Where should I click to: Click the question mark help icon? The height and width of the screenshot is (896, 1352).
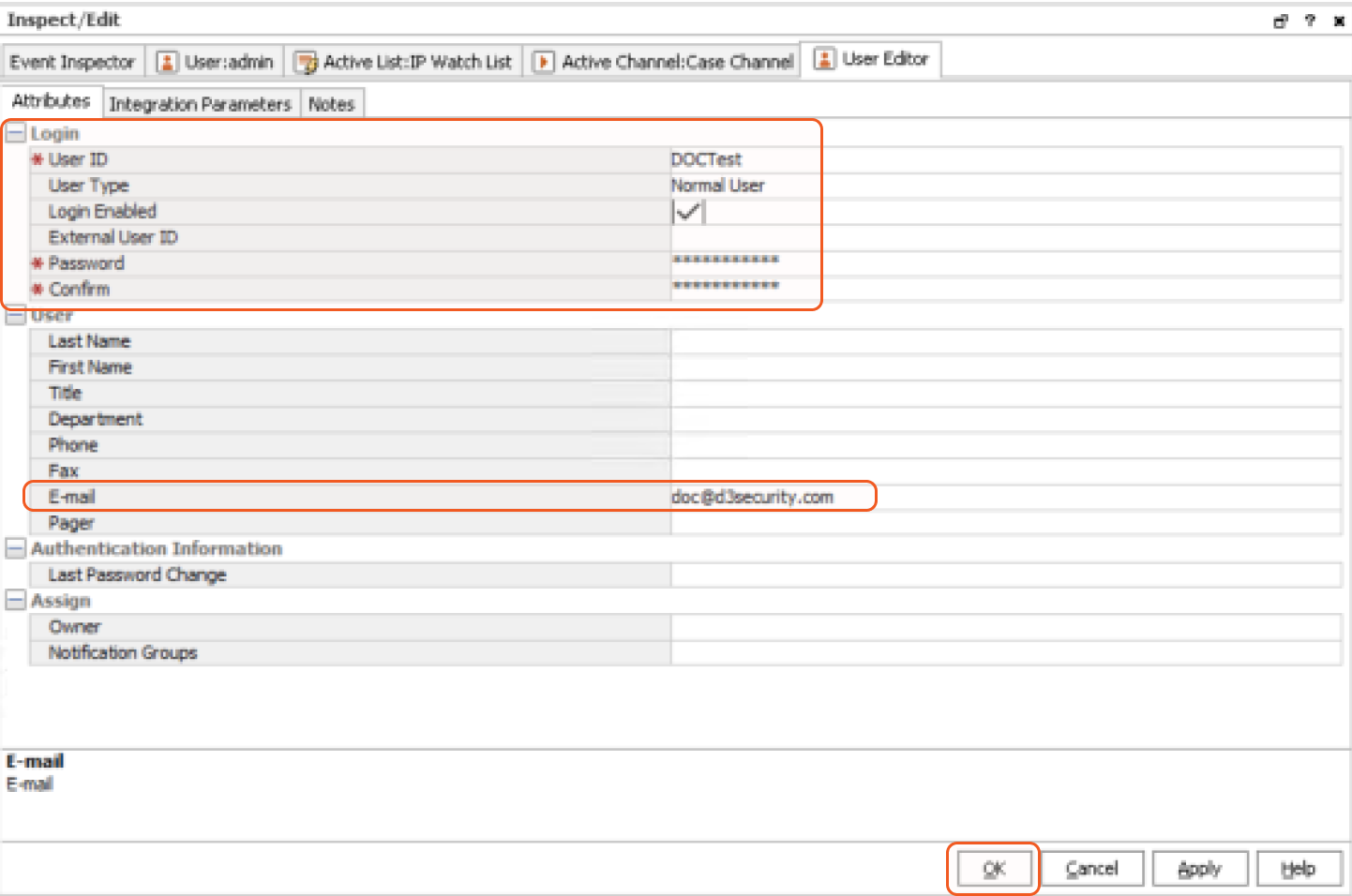1310,21
